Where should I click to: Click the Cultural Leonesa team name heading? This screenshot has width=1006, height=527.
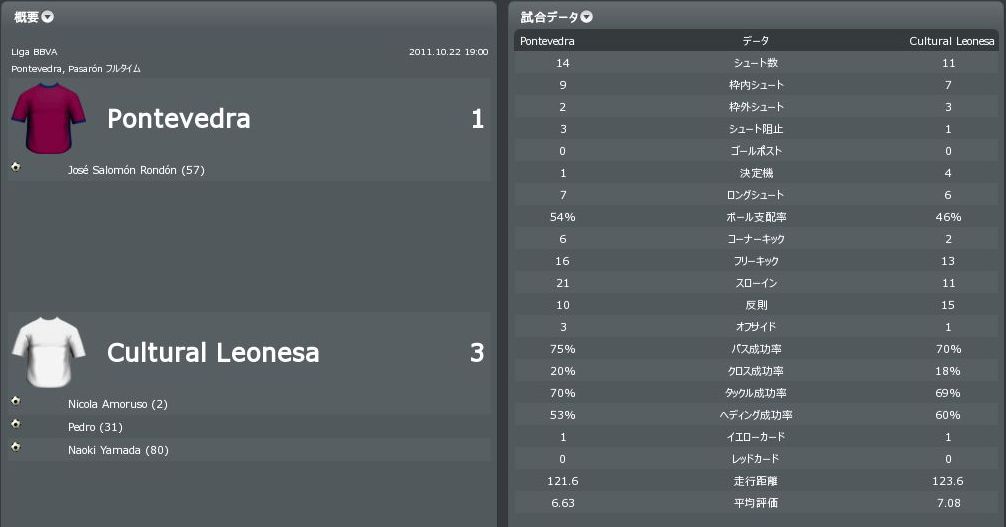tap(213, 353)
